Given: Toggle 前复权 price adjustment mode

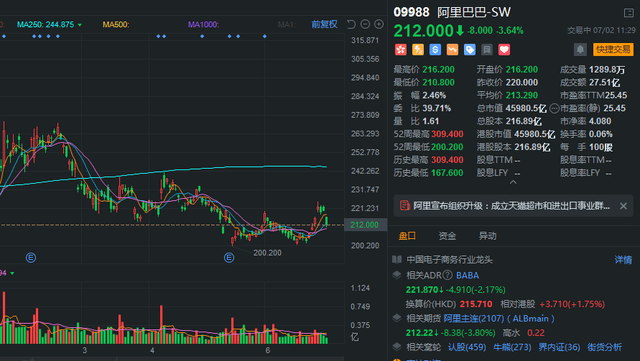Looking at the screenshot, I should coord(324,25).
